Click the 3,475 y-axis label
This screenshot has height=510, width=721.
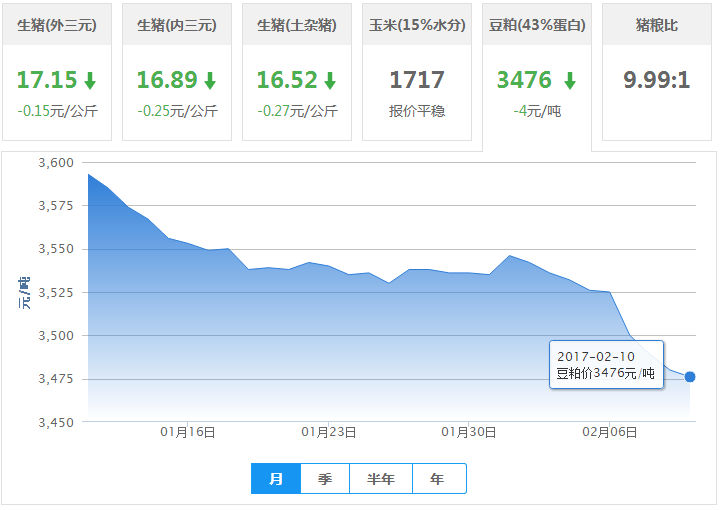pos(56,379)
